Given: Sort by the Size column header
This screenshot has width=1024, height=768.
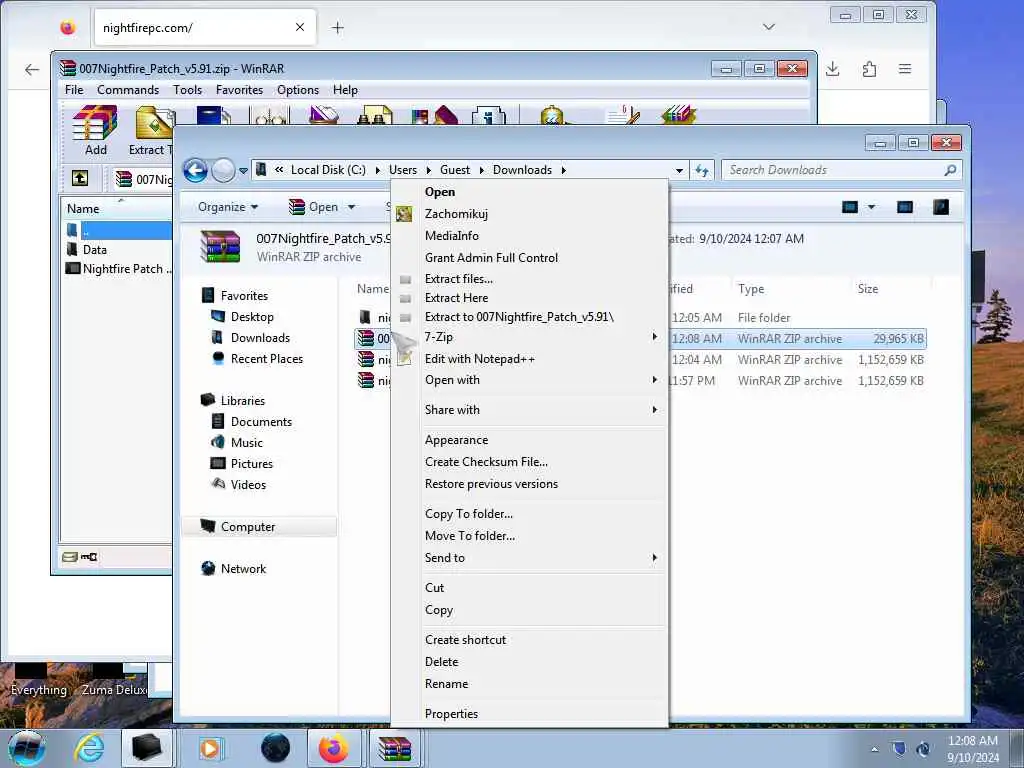Looking at the screenshot, I should coord(867,289).
